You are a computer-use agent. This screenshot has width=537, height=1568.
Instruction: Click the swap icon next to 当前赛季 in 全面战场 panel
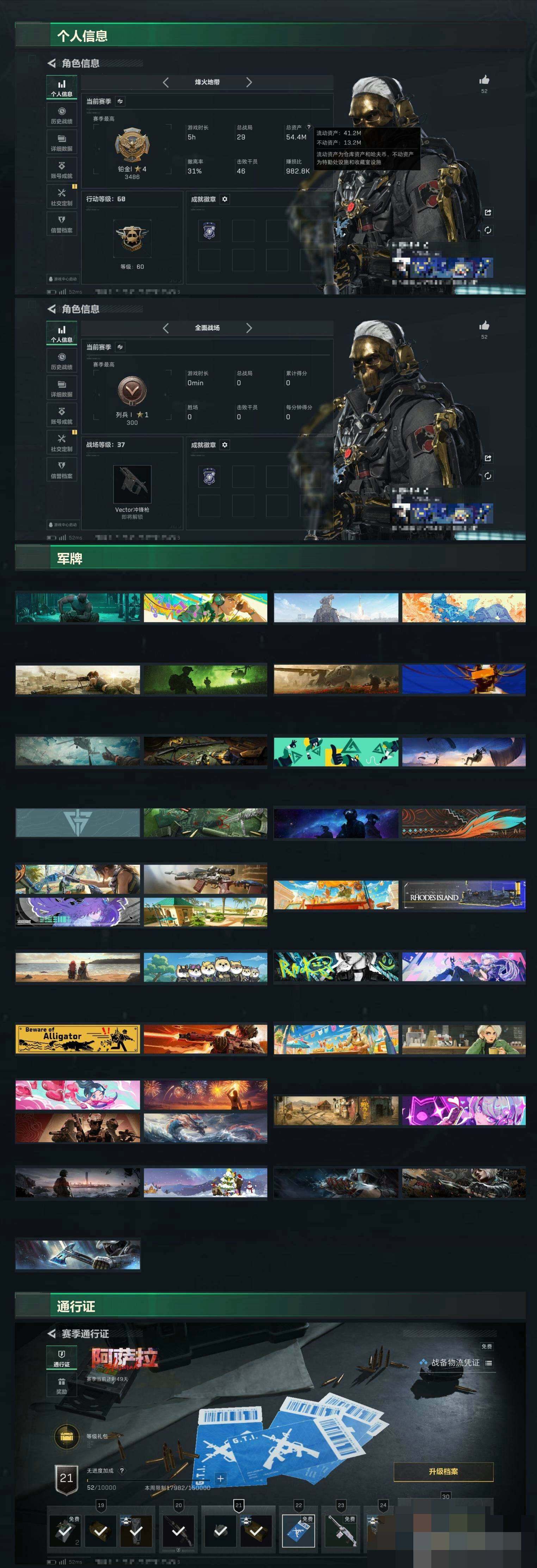[x=120, y=347]
